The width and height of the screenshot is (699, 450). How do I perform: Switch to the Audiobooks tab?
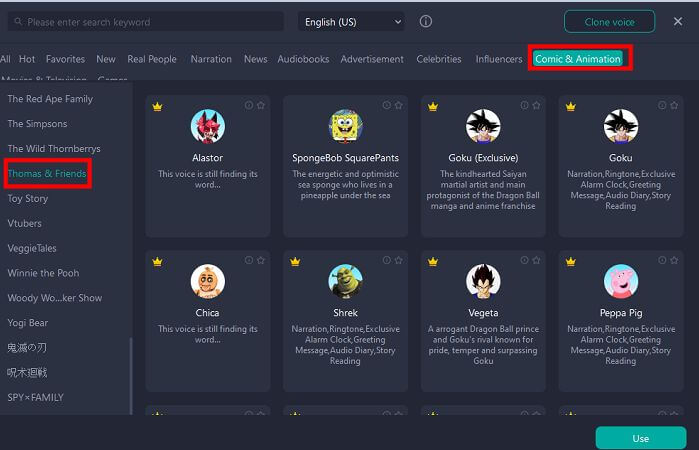tap(303, 59)
